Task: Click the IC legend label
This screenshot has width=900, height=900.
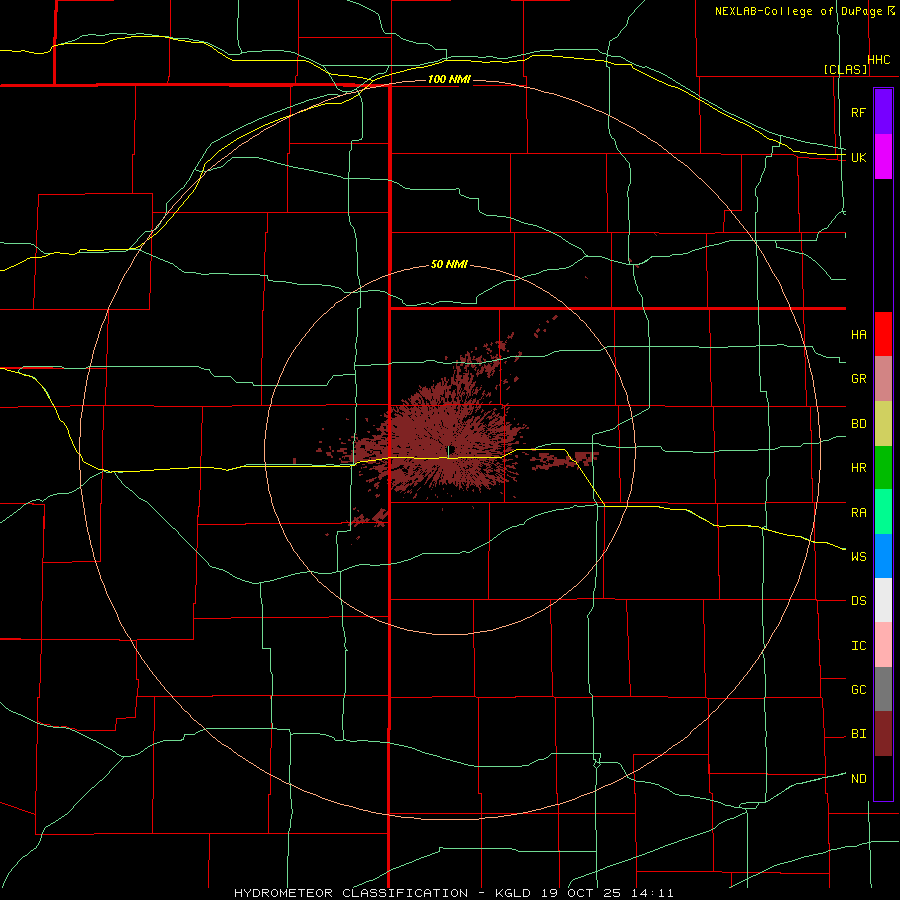Action: pyautogui.click(x=858, y=646)
